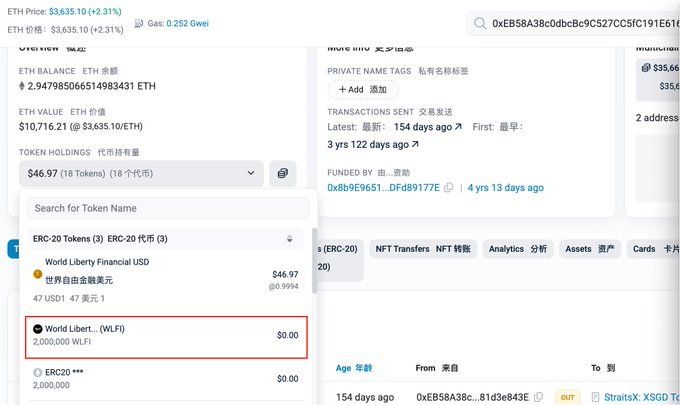Image resolution: width=680 pixels, height=405 pixels.
Task: Switch to NFT Transfers tab
Action: point(422,248)
